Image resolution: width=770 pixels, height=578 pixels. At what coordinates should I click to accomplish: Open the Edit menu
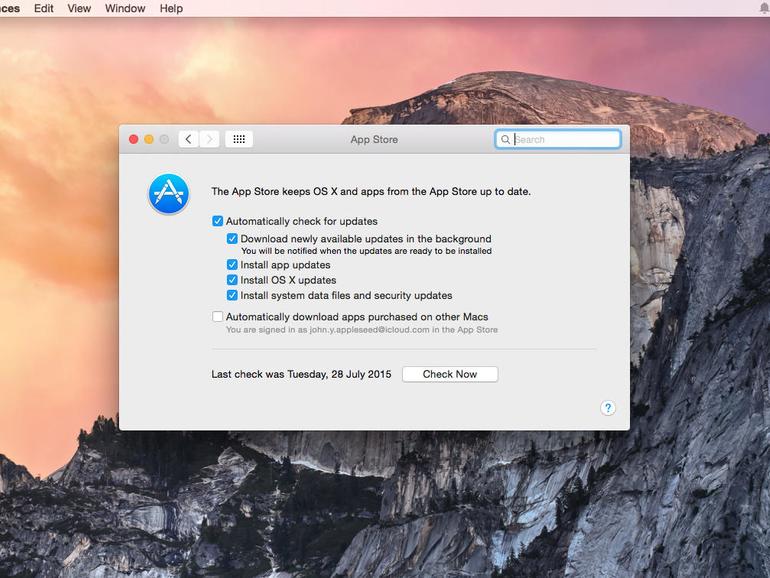coord(44,8)
